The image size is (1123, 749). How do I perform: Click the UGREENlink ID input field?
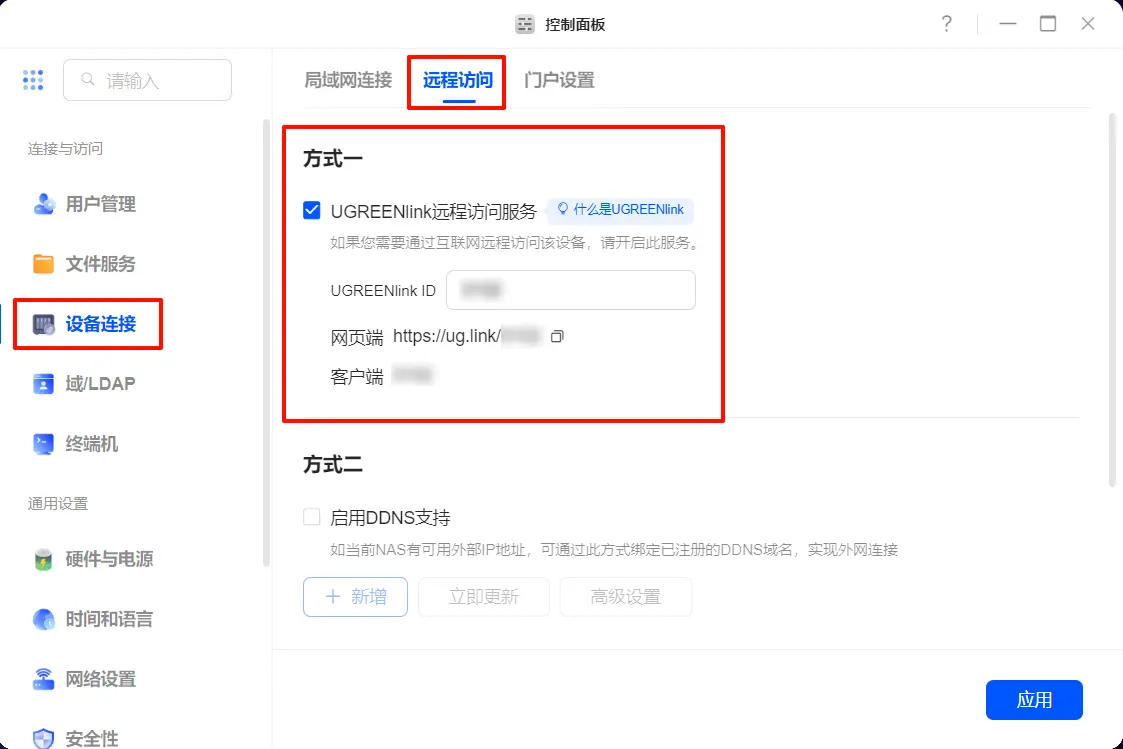570,290
